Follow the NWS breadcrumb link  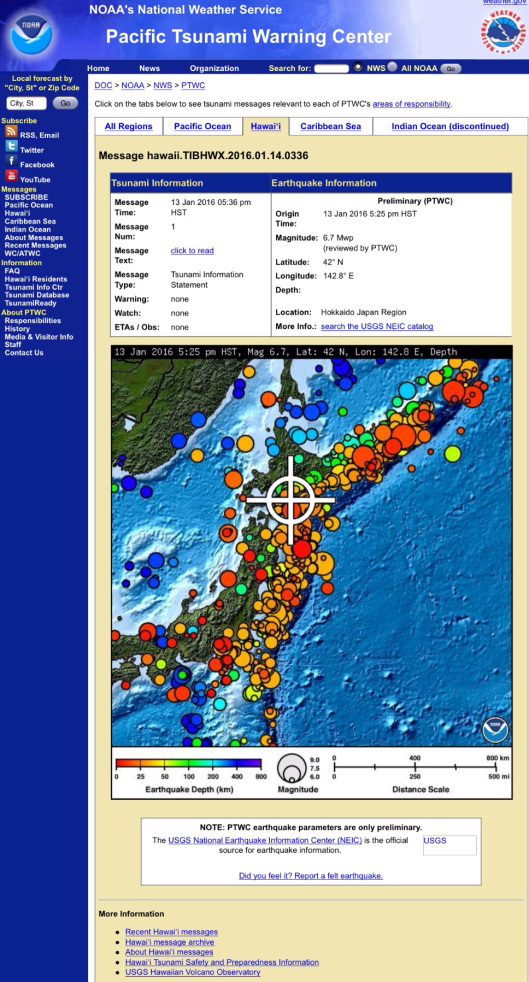pyautogui.click(x=163, y=85)
